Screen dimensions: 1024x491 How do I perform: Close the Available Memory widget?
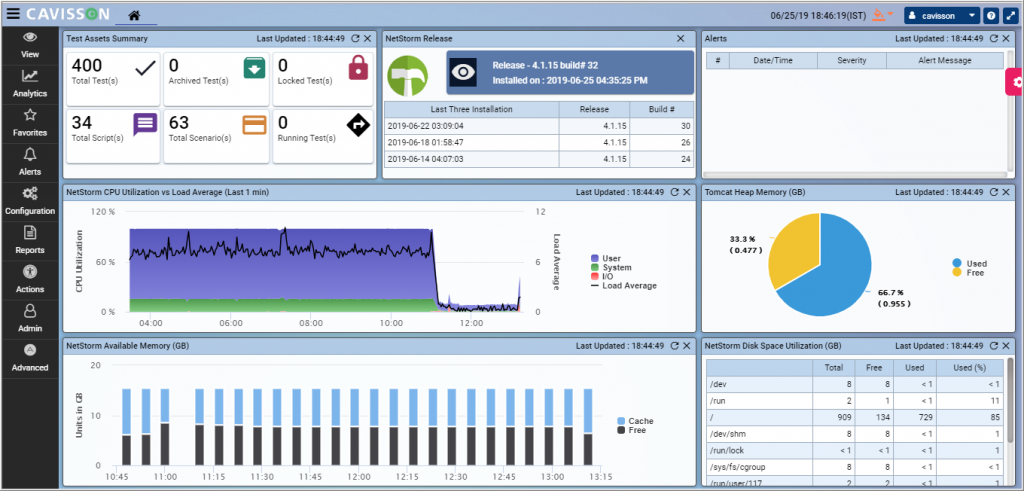[686, 345]
